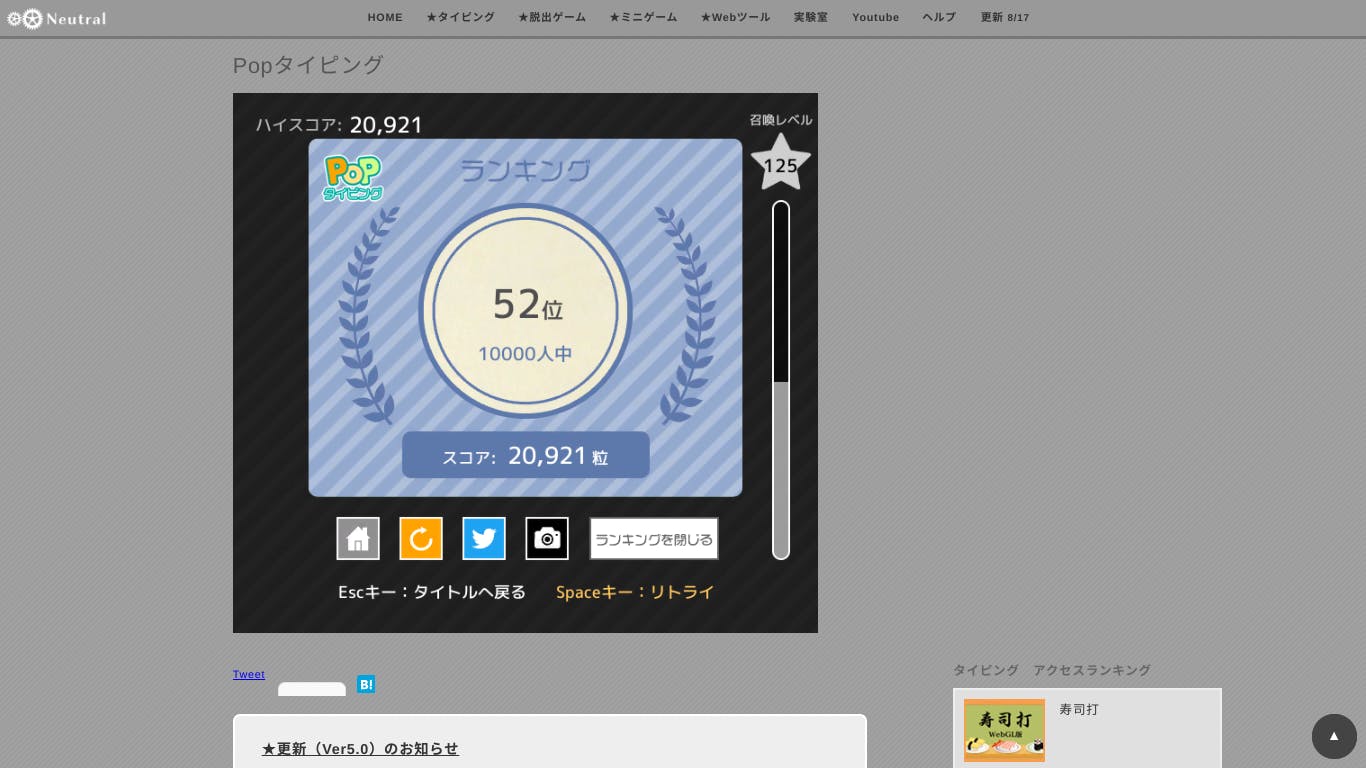Click the home icon button
Viewport: 1366px width, 768px height.
point(358,539)
